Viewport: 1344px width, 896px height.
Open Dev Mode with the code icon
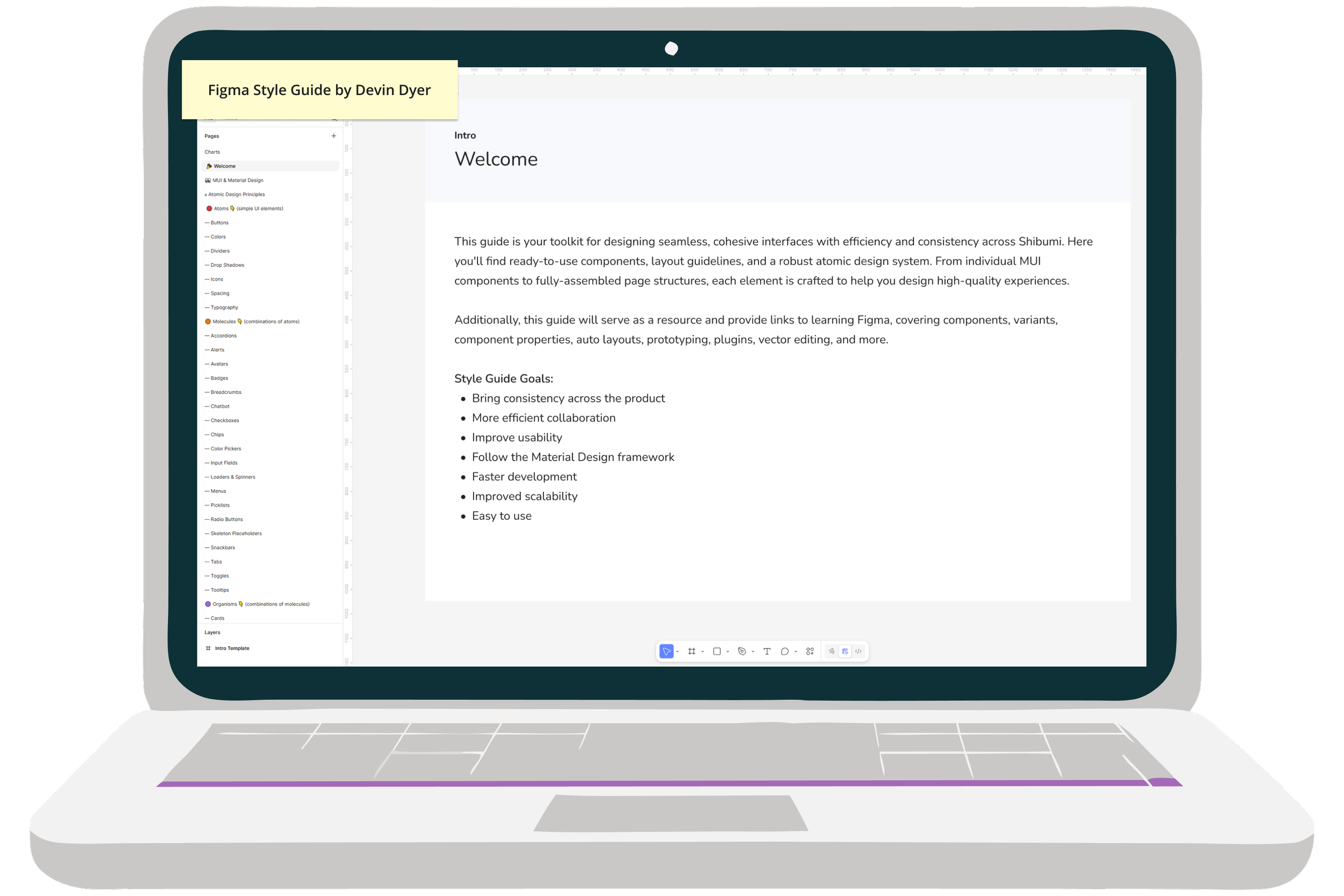pos(859,651)
